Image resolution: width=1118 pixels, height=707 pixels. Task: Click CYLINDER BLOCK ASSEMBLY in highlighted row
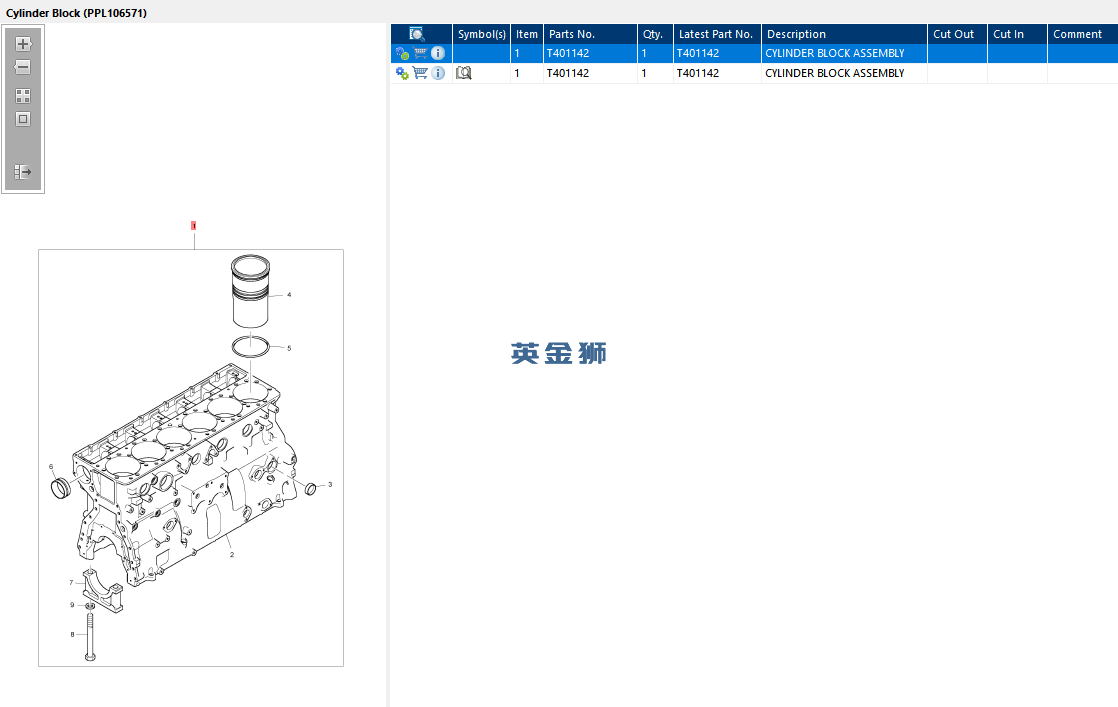tap(834, 53)
